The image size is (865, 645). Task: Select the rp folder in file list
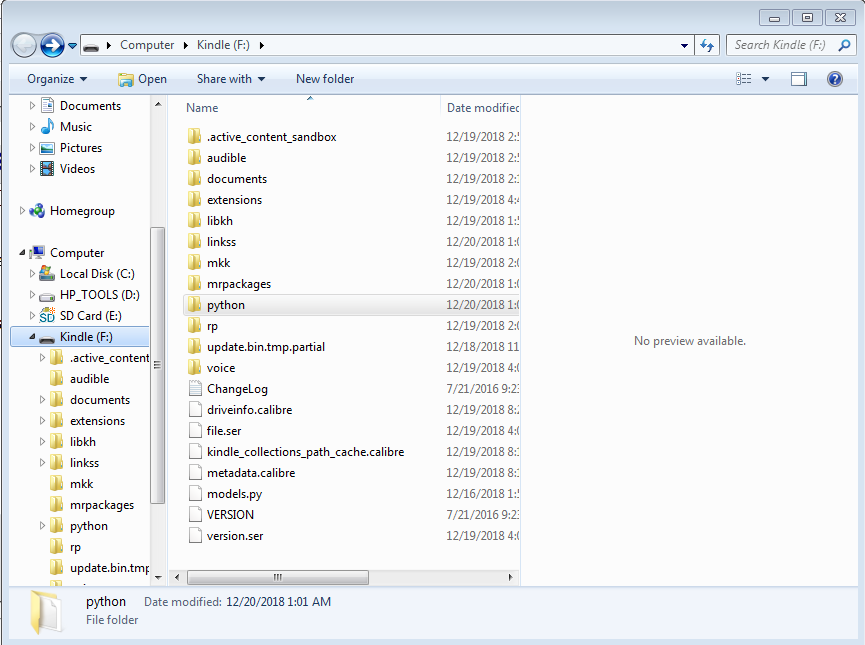click(x=212, y=326)
